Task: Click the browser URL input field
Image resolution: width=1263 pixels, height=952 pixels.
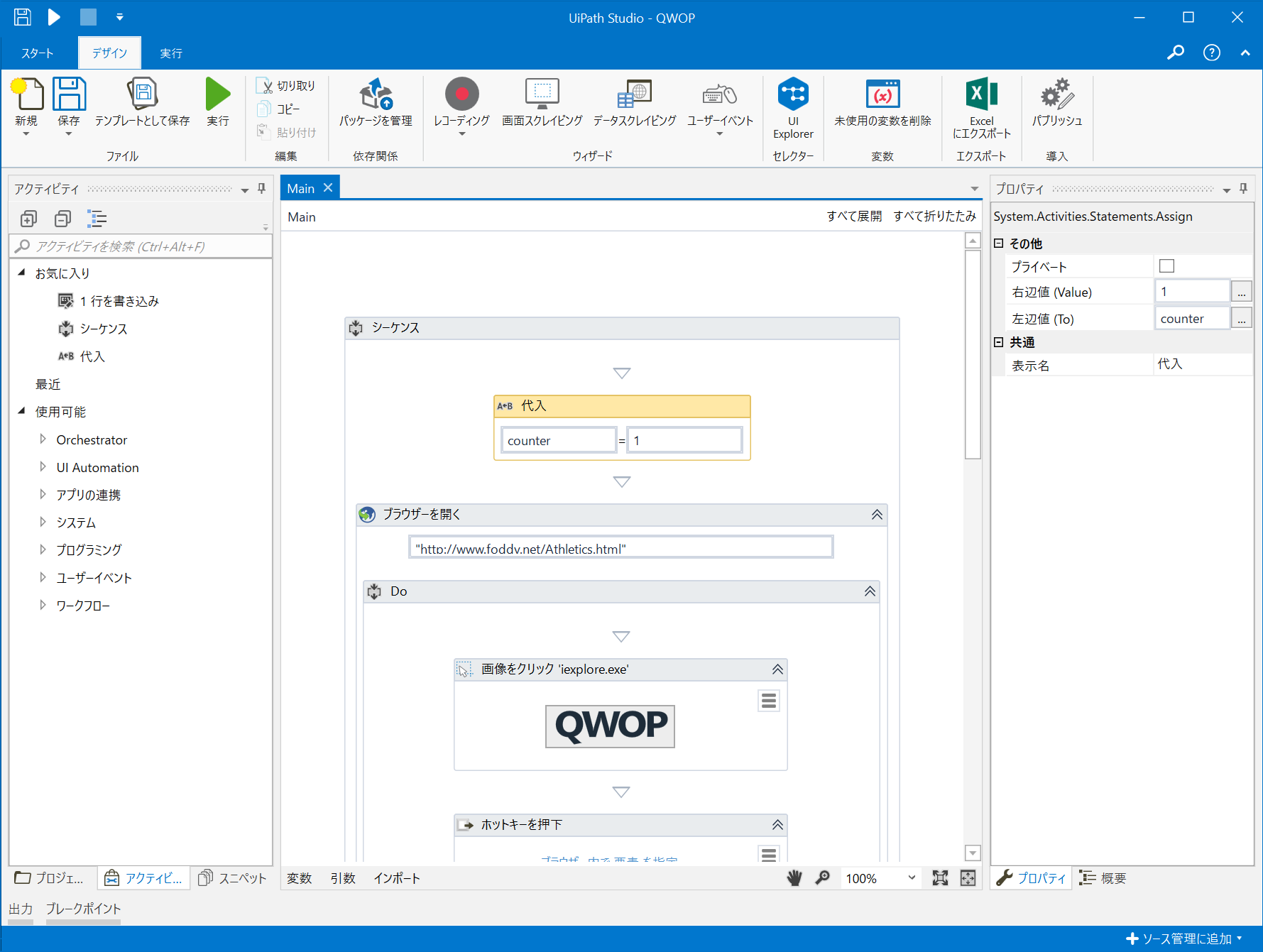Action: tap(621, 548)
